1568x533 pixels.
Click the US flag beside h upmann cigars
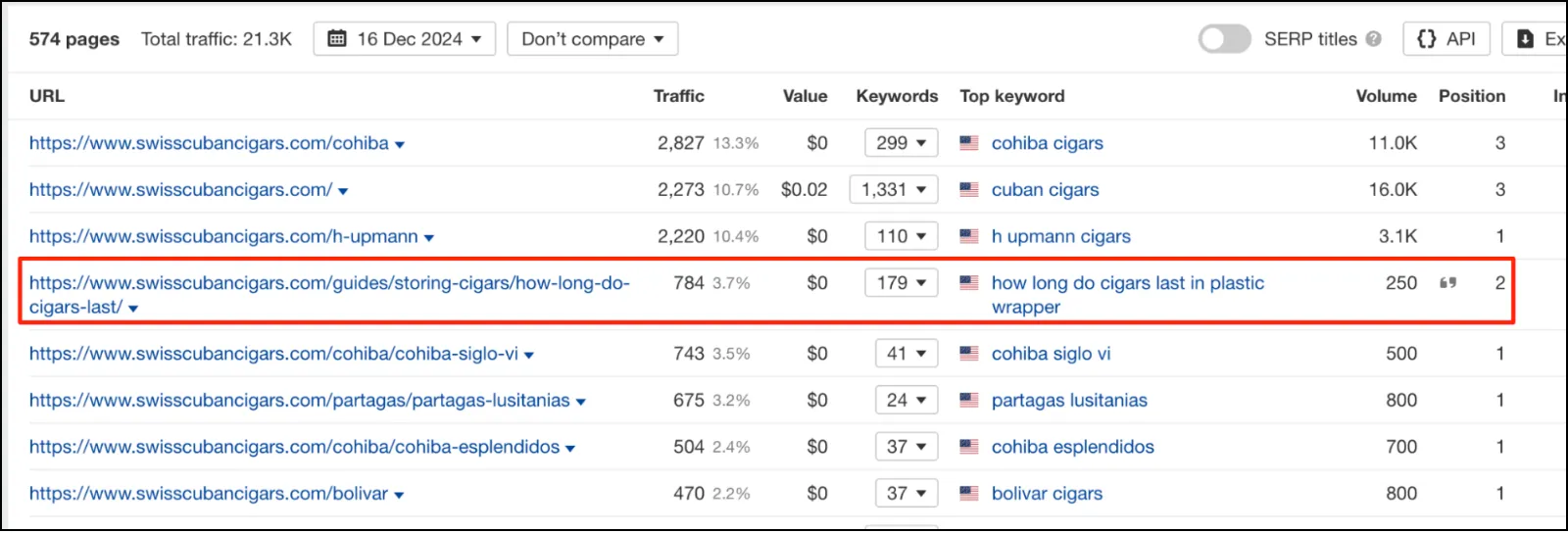(x=968, y=236)
